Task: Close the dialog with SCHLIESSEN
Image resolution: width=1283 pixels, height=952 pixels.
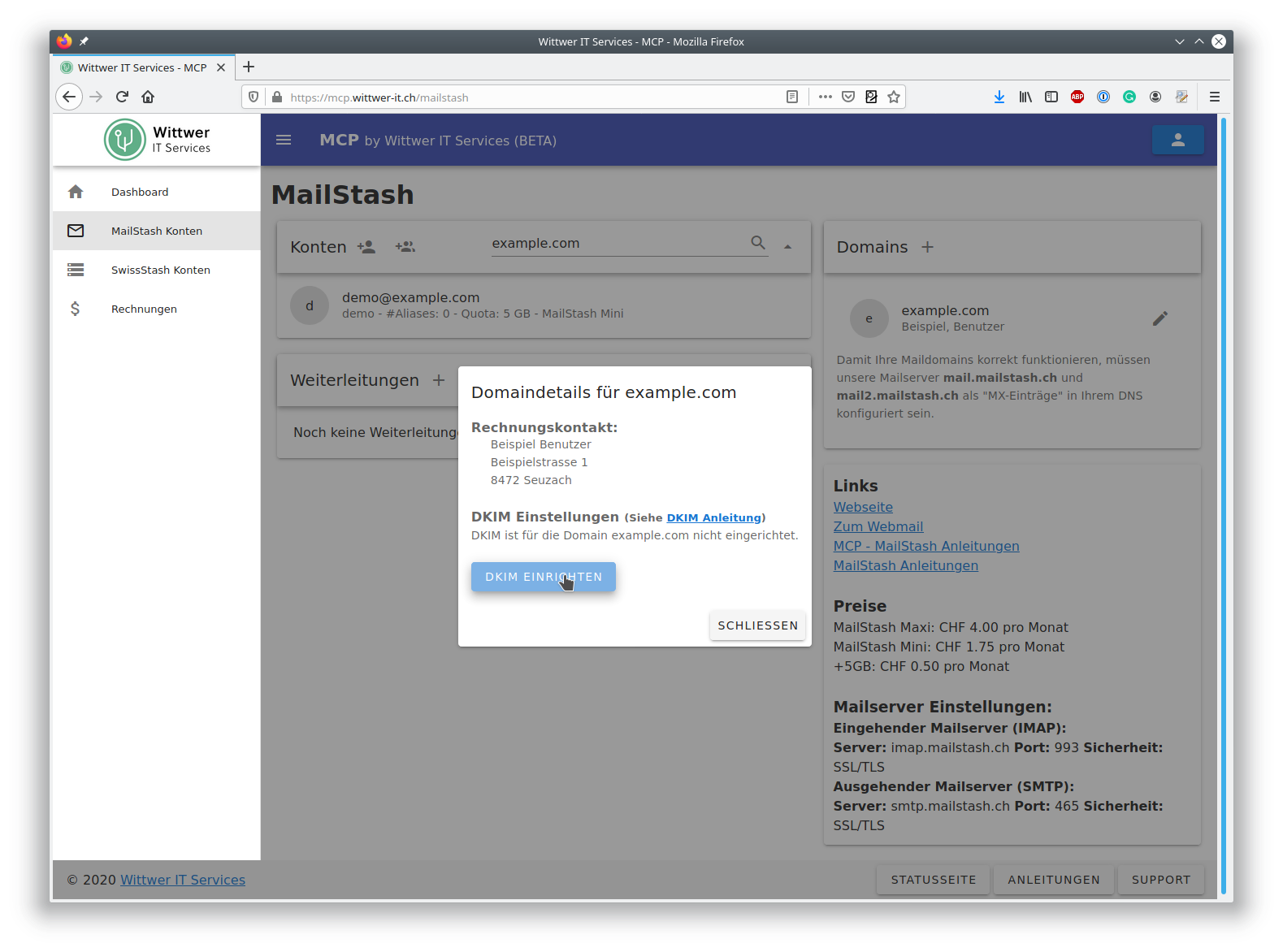Action: click(x=757, y=625)
